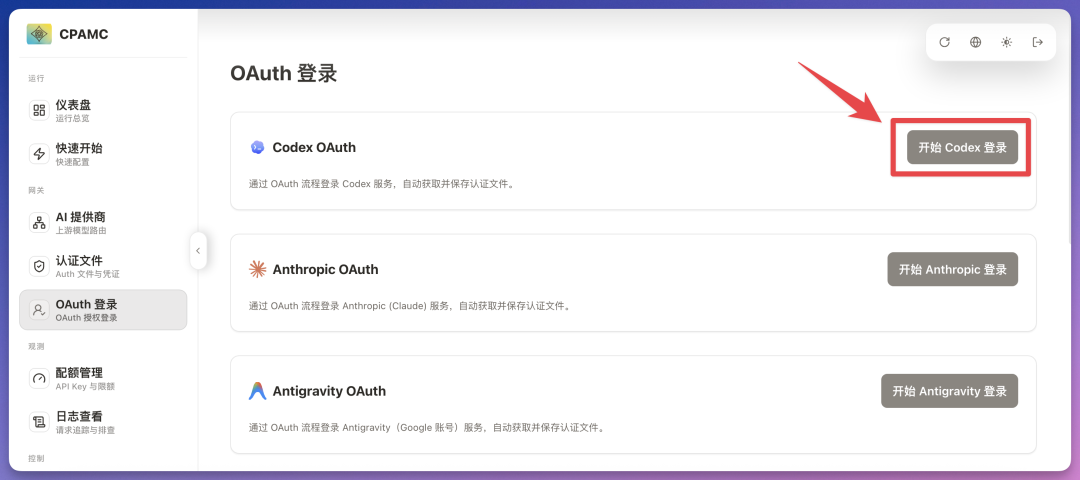Click the 控制 section label
The image size is (1080, 480).
point(36,459)
